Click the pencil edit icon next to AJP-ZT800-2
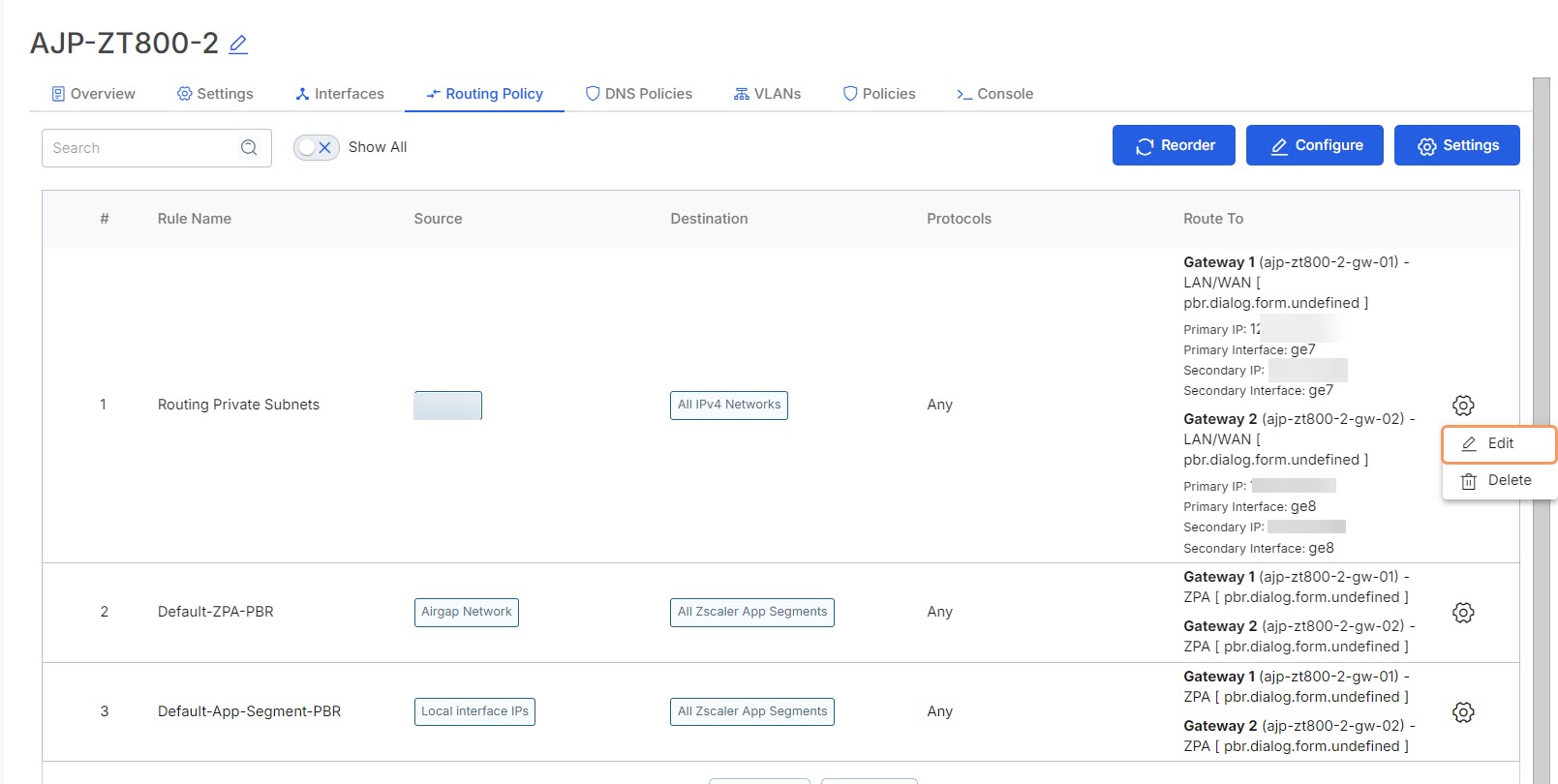This screenshot has width=1558, height=784. (238, 44)
